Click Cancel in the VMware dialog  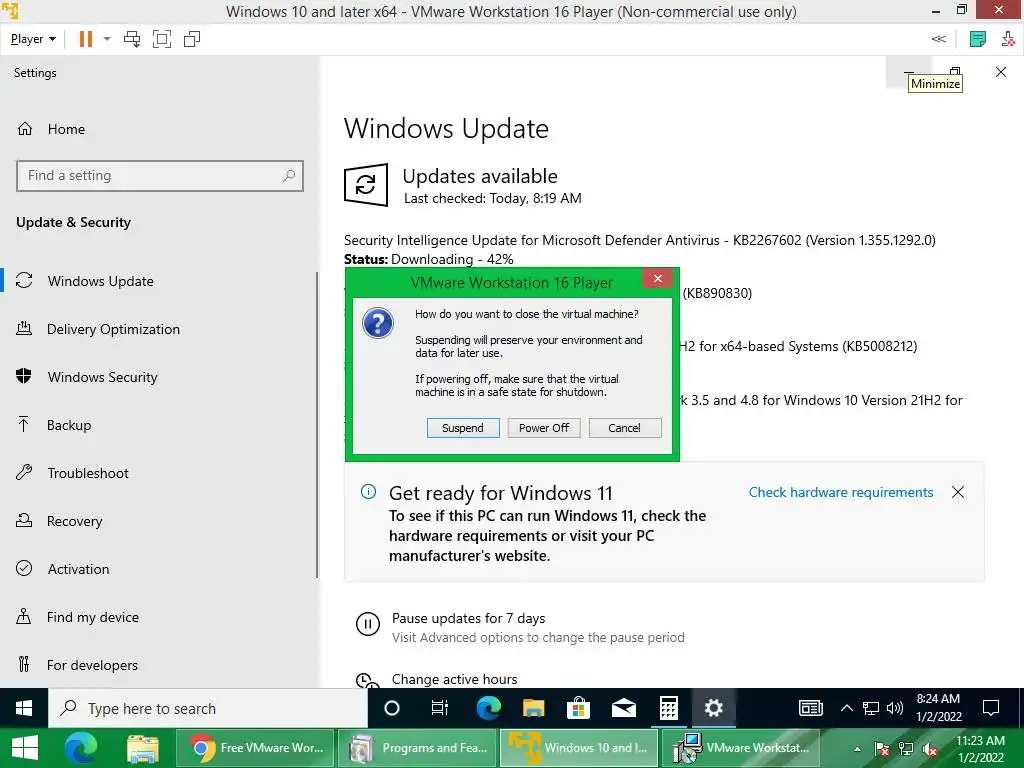[625, 428]
